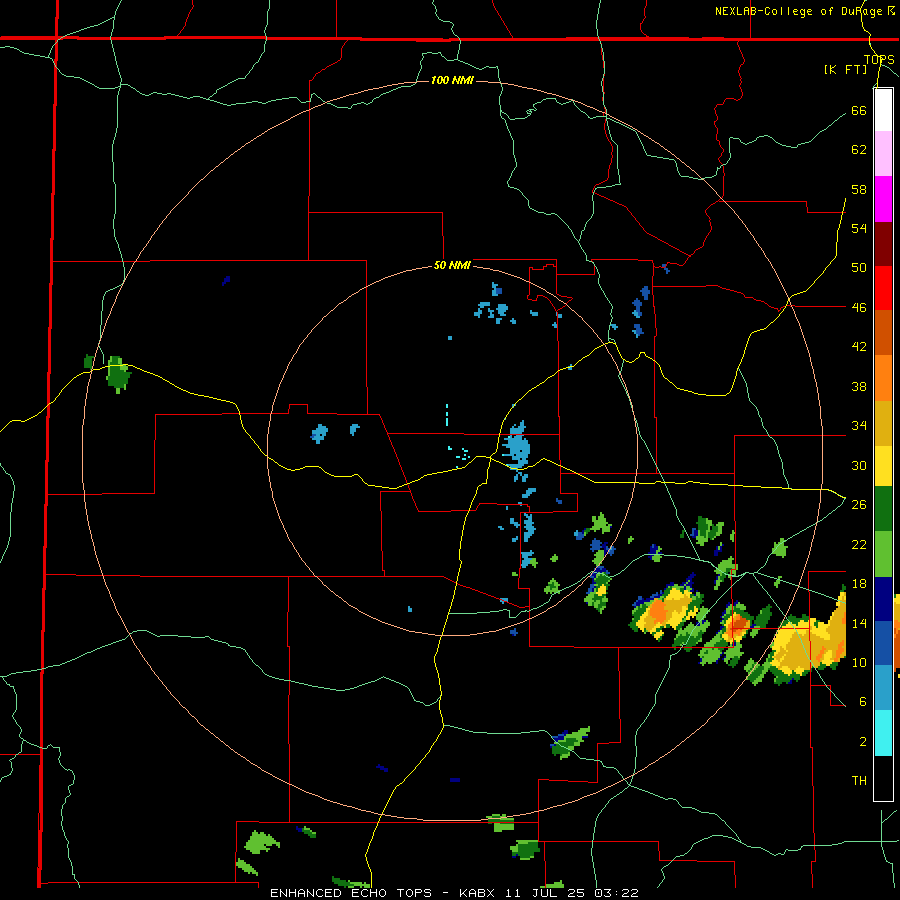Click the "10" legend value
The image size is (900, 900).
click(x=859, y=663)
